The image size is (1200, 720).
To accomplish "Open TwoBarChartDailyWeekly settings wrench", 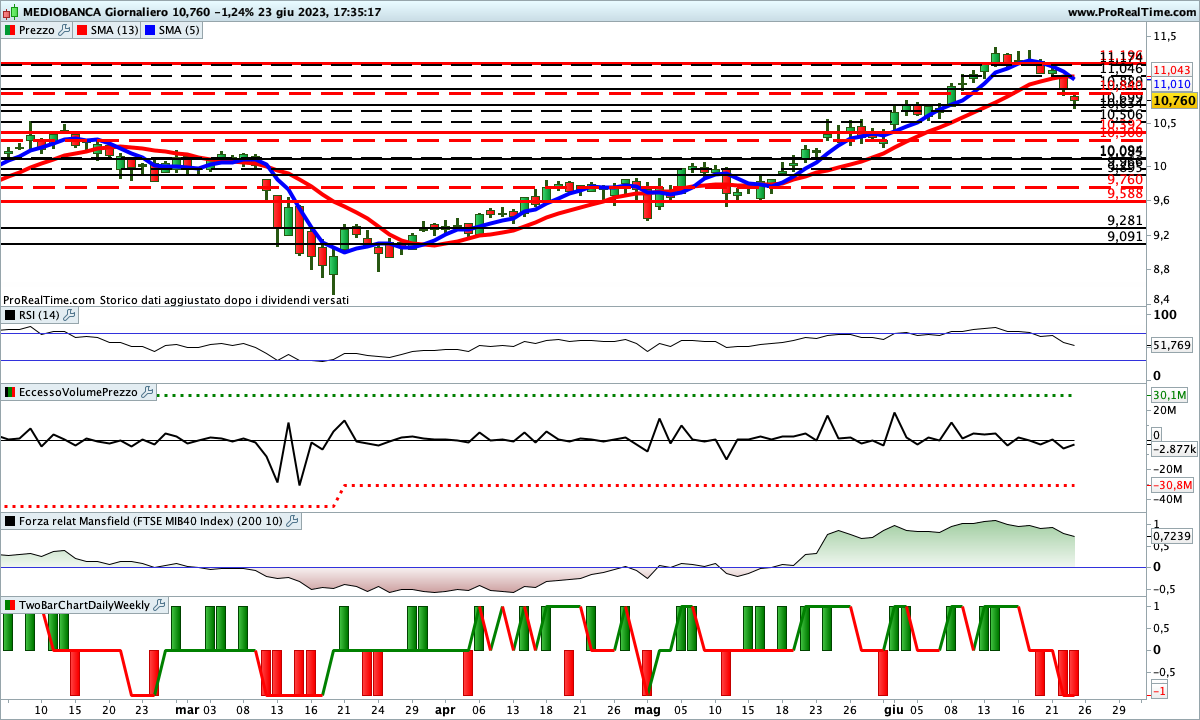I will [x=159, y=605].
